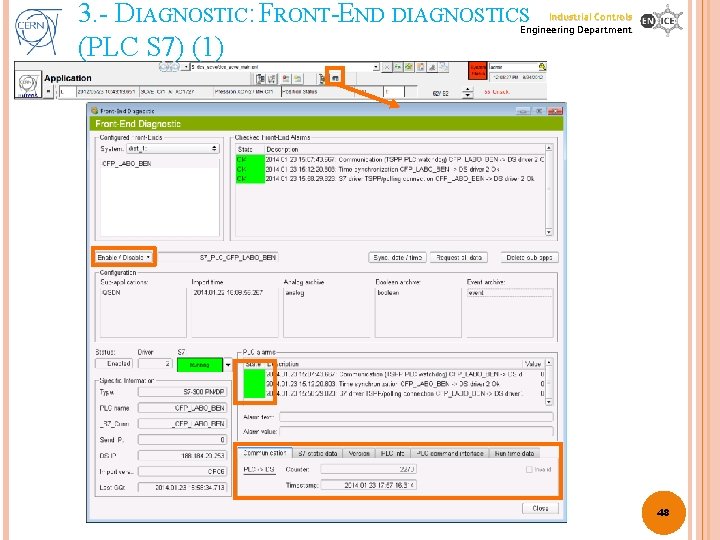Switch to the S7 static data tab
Viewport: 720px width, 540px height.
pyautogui.click(x=318, y=453)
